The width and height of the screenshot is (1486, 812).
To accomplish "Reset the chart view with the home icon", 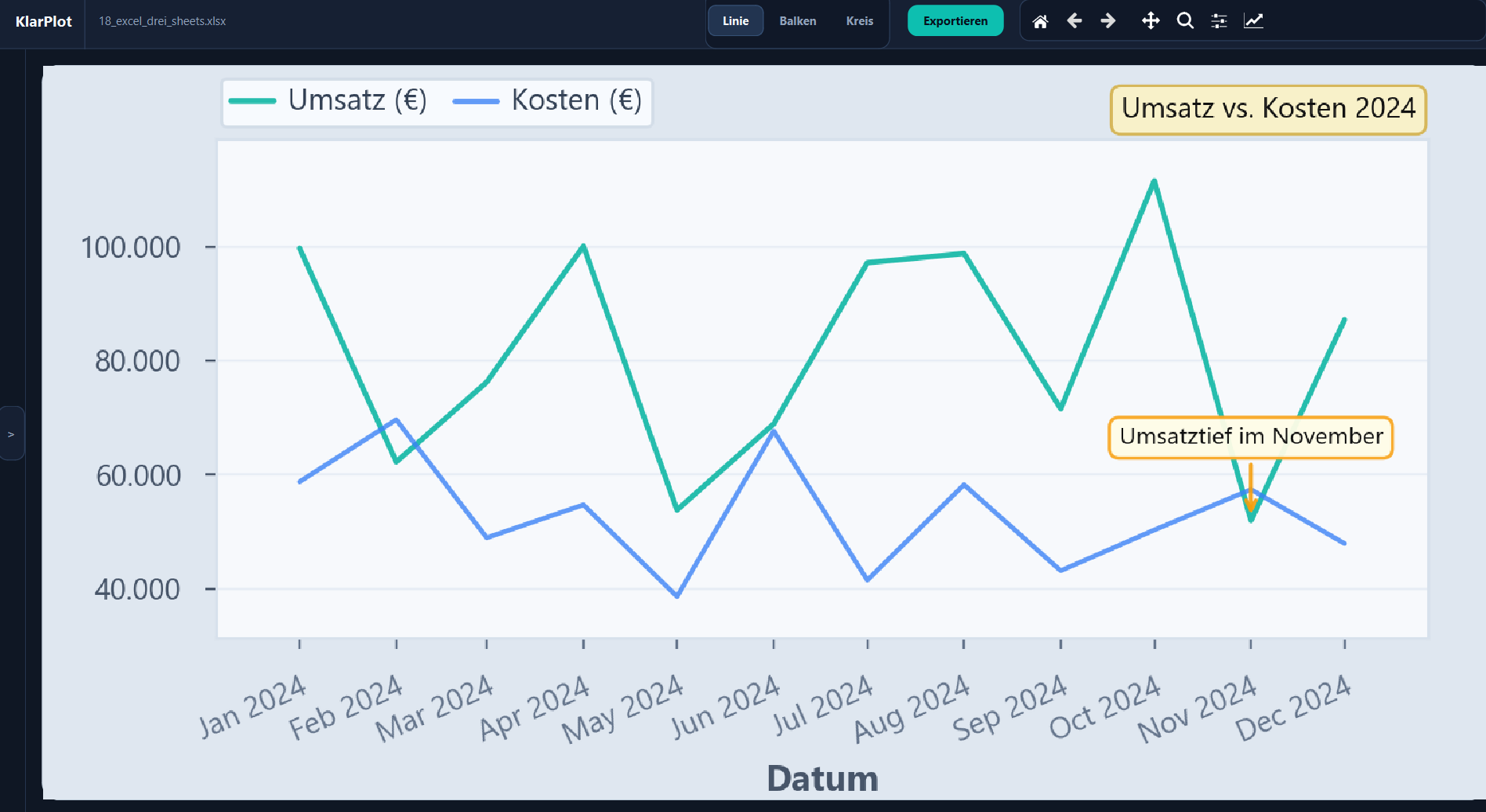I will (1040, 21).
